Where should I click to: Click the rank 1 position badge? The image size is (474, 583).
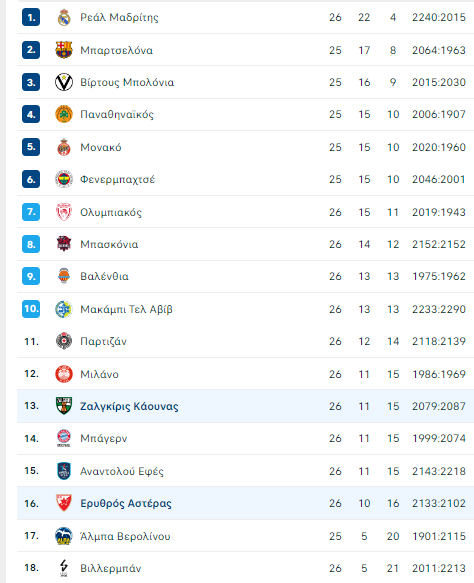(x=31, y=17)
